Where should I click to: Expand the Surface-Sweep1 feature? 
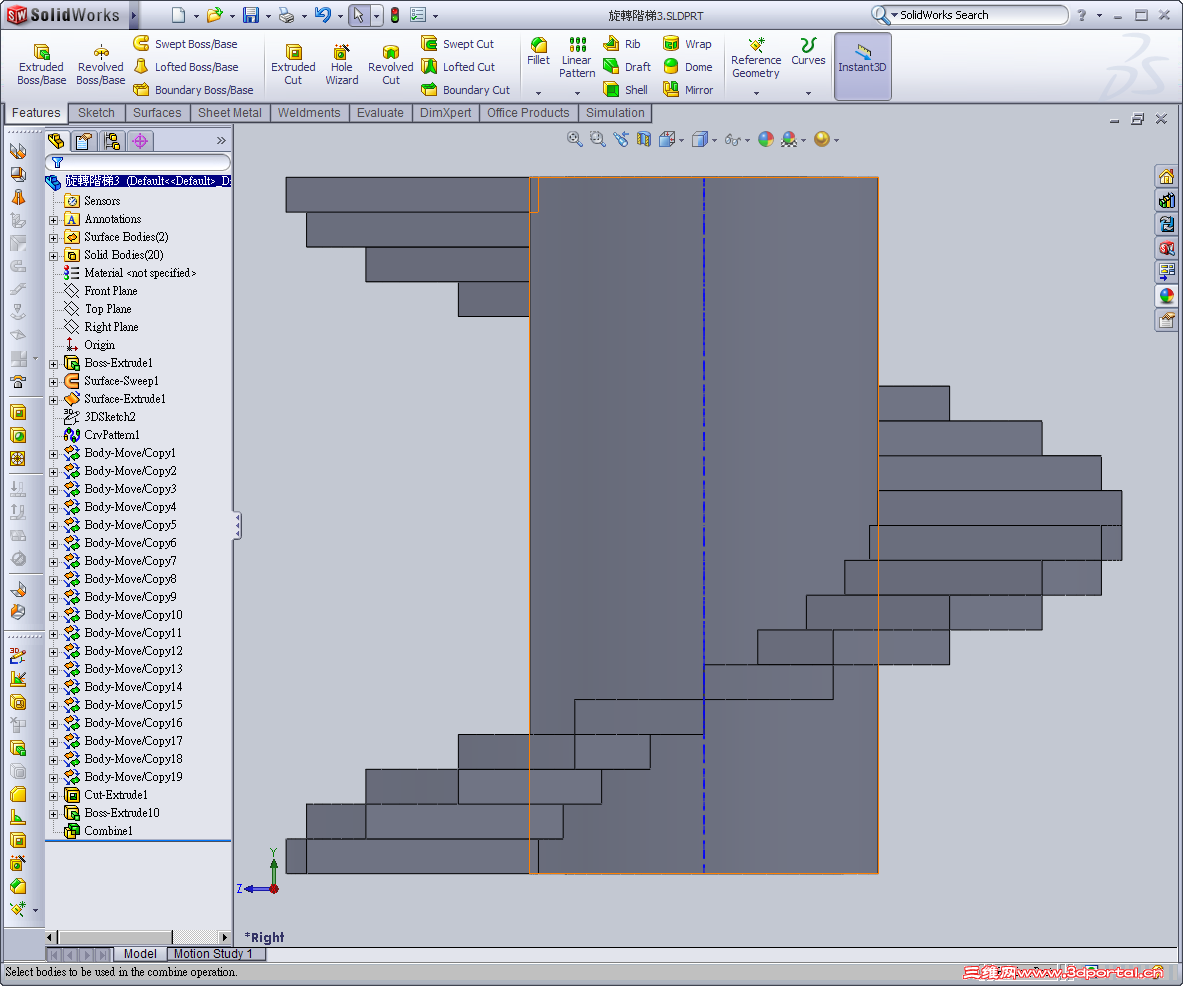point(54,382)
